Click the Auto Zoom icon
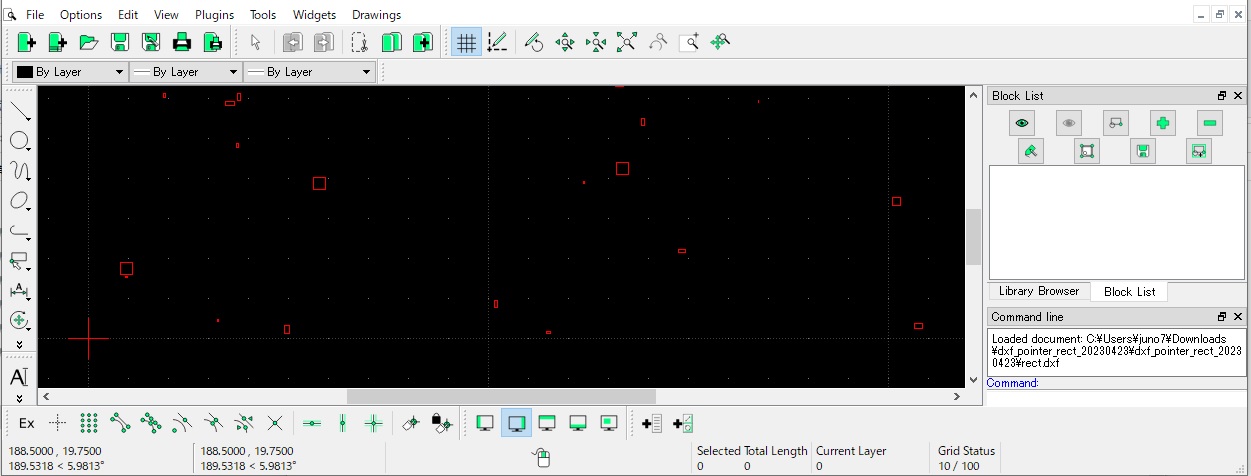The image size is (1251, 476). click(x=626, y=42)
